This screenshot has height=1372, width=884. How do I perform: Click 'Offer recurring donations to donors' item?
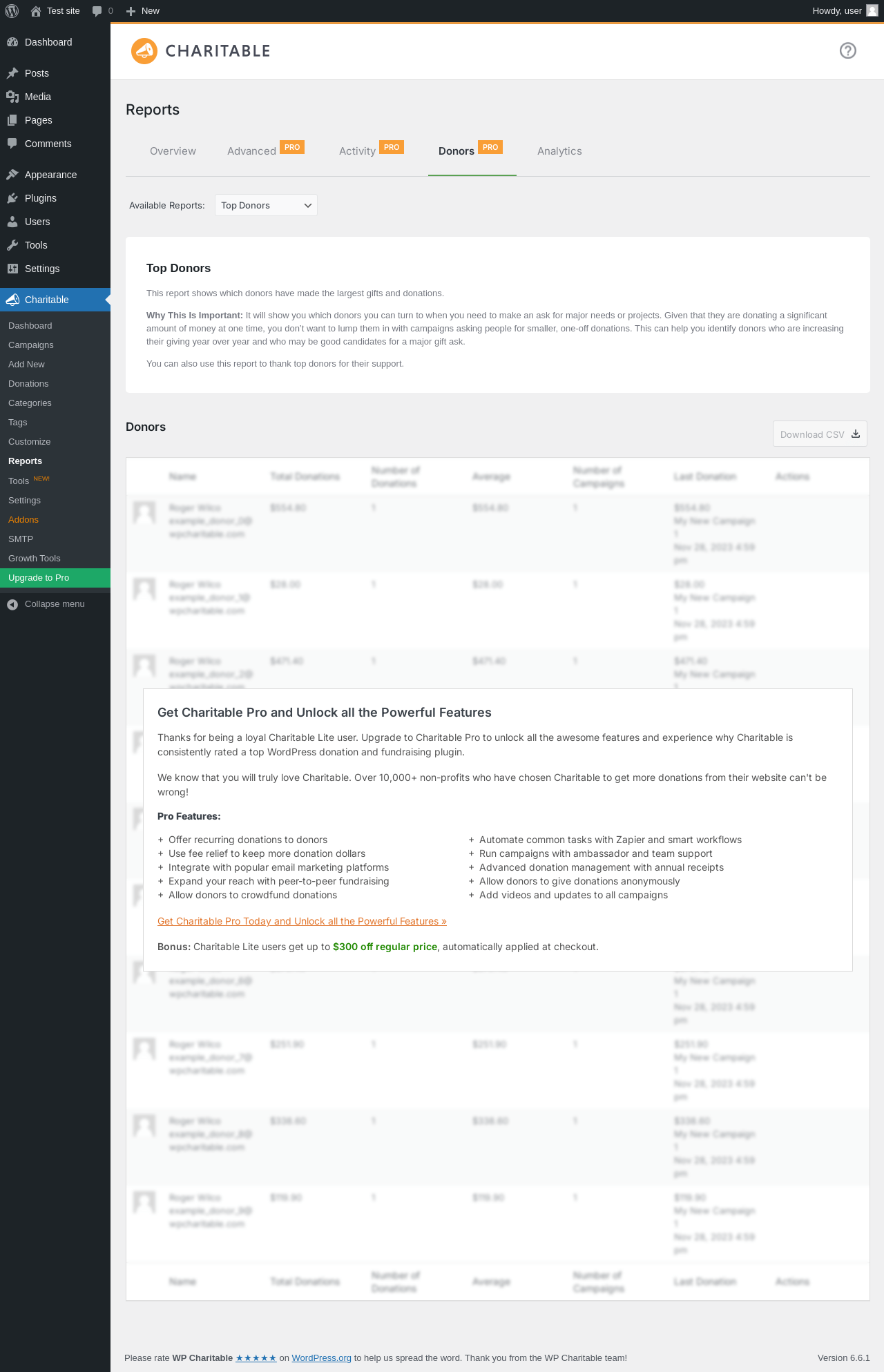[248, 840]
